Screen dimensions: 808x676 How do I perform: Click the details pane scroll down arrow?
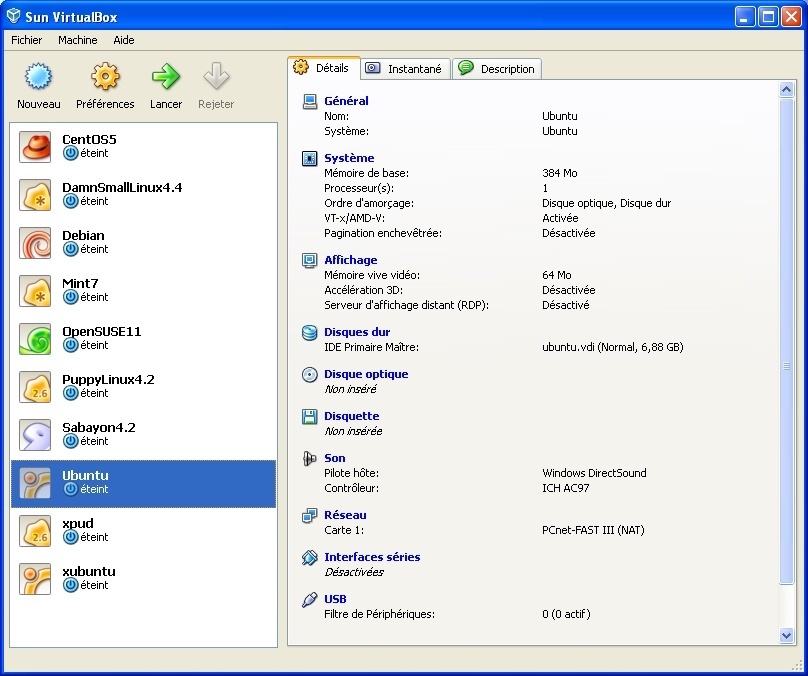coord(786,635)
